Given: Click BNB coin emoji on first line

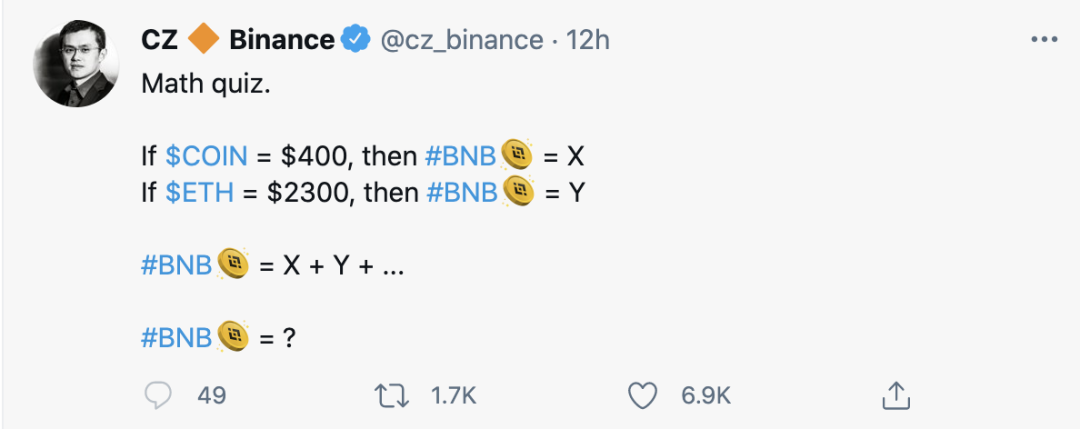Looking at the screenshot, I should pyautogui.click(x=516, y=155).
